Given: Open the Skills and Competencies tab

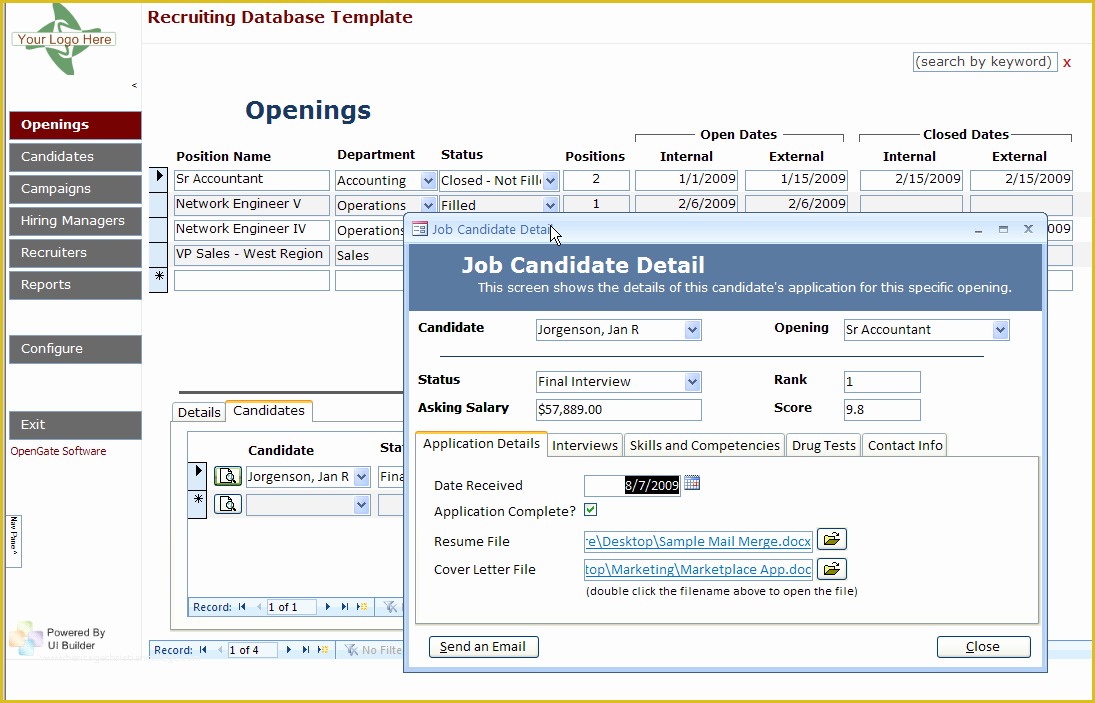Looking at the screenshot, I should (704, 445).
